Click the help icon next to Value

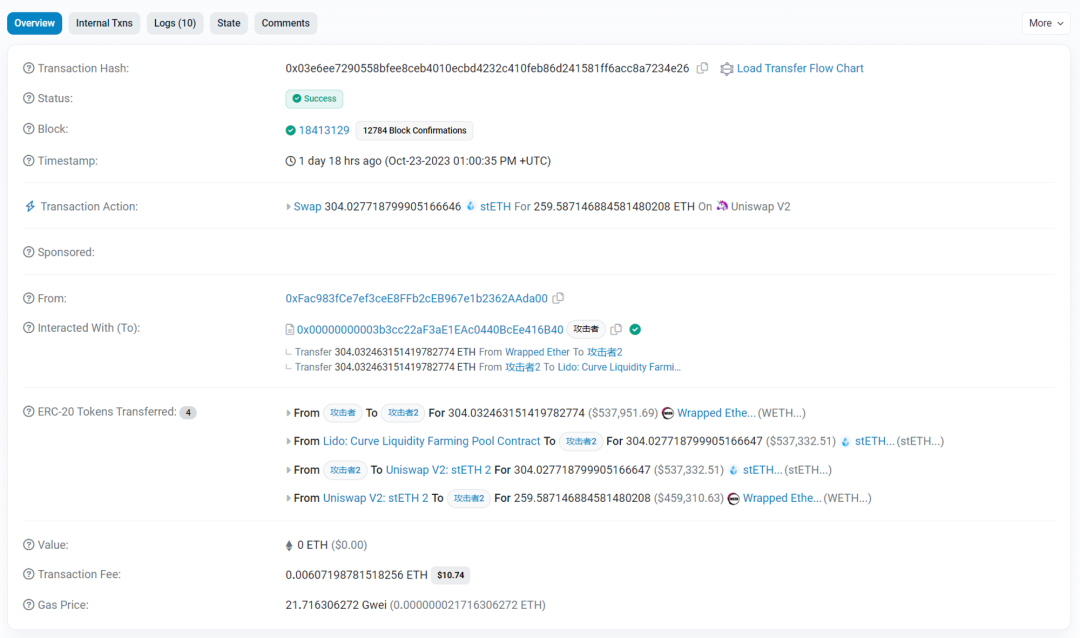(x=28, y=545)
